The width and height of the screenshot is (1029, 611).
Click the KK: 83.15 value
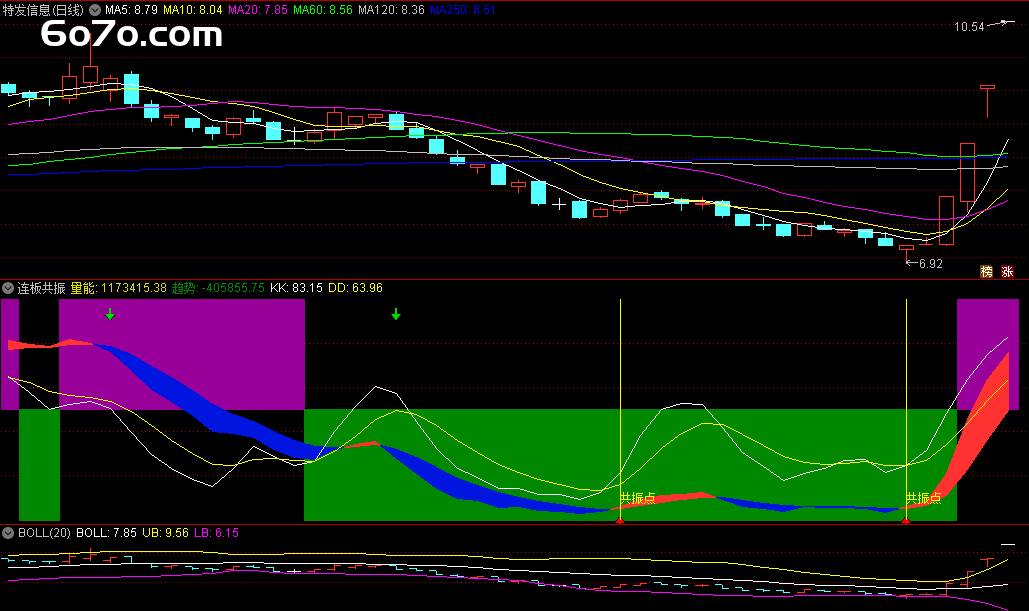297,288
